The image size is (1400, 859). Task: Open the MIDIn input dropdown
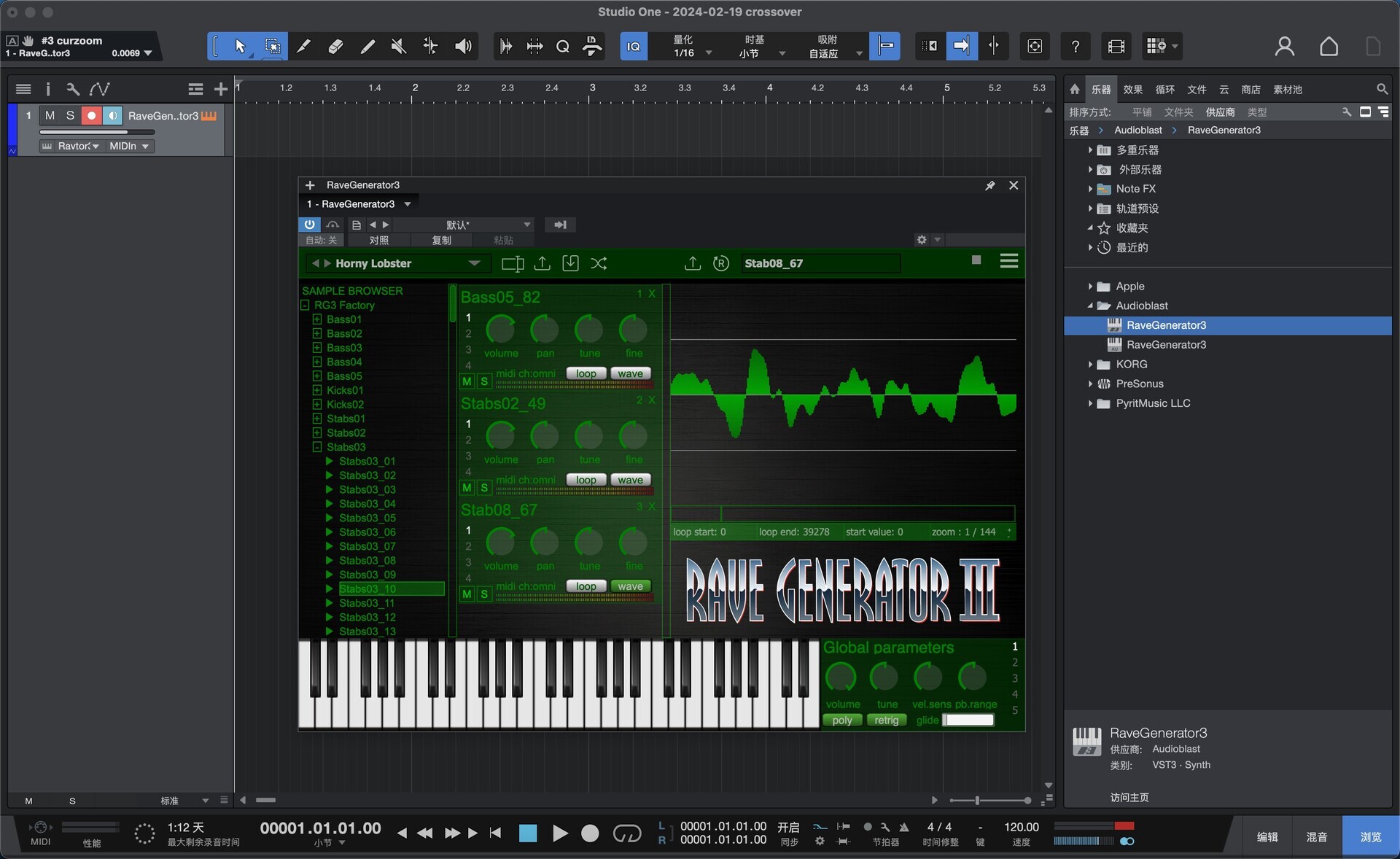(129, 146)
